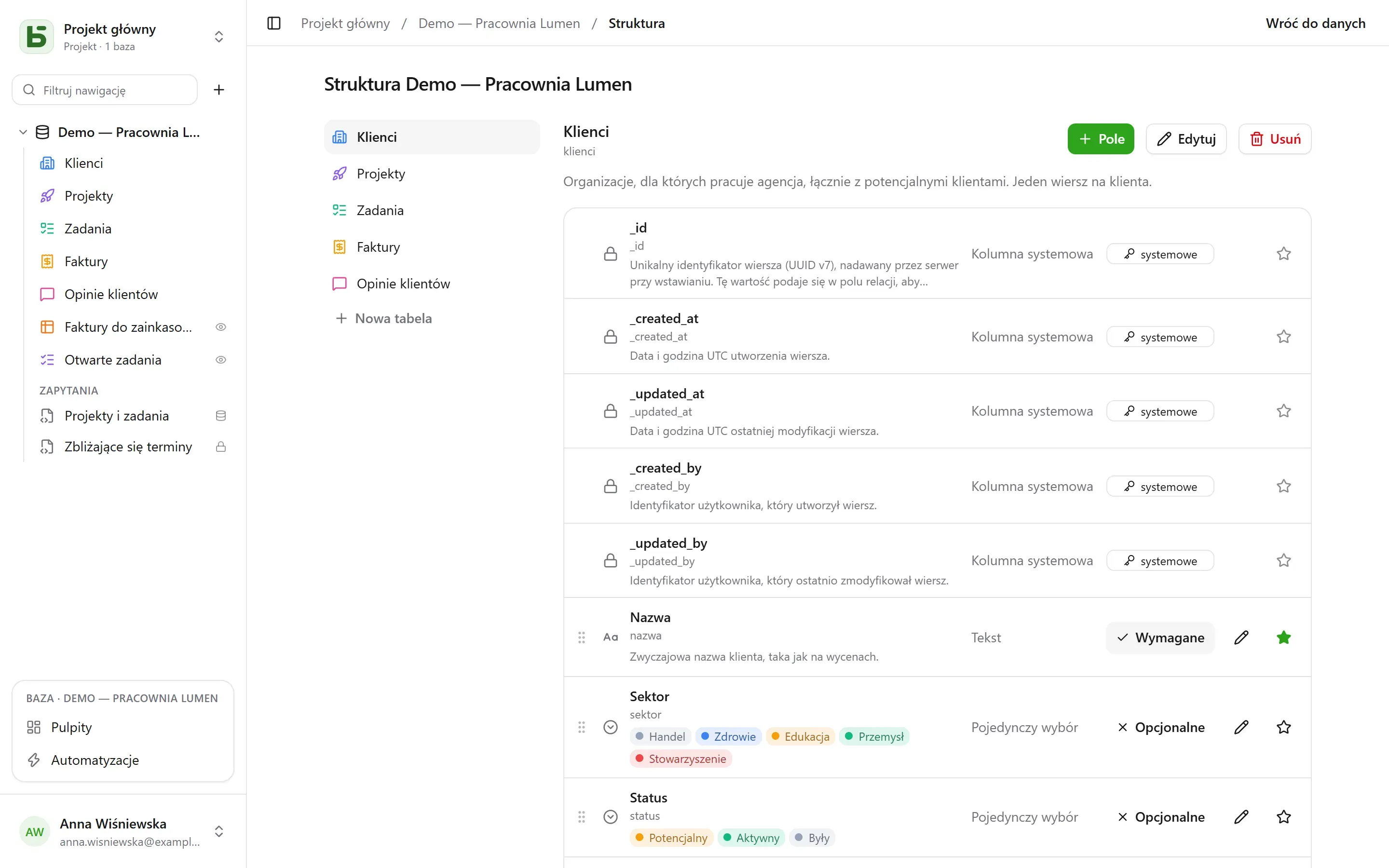The image size is (1389, 868).
Task: Click drag handle of the Status field
Action: [x=582, y=817]
